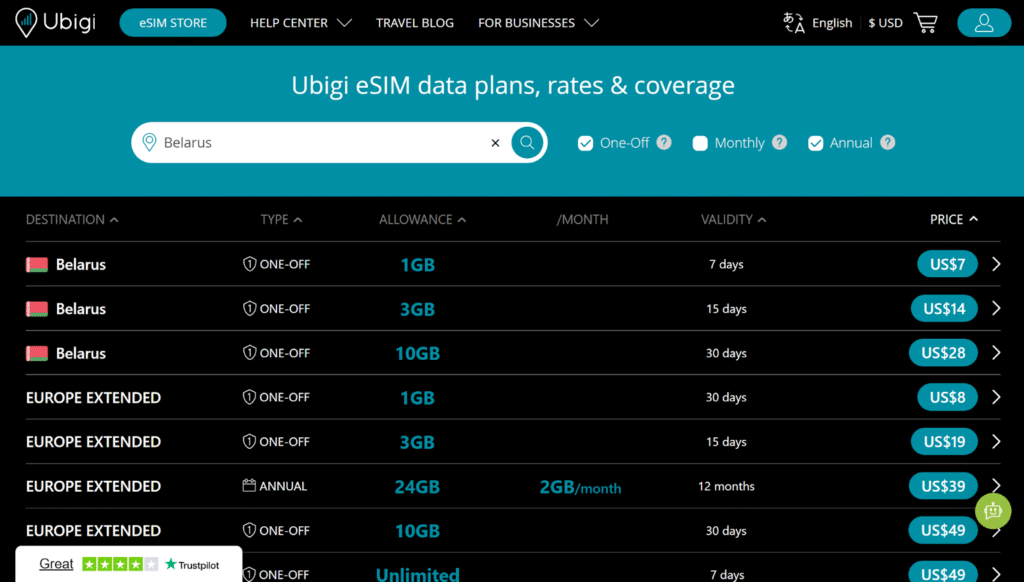Clear the Belarus search field

[x=495, y=143]
